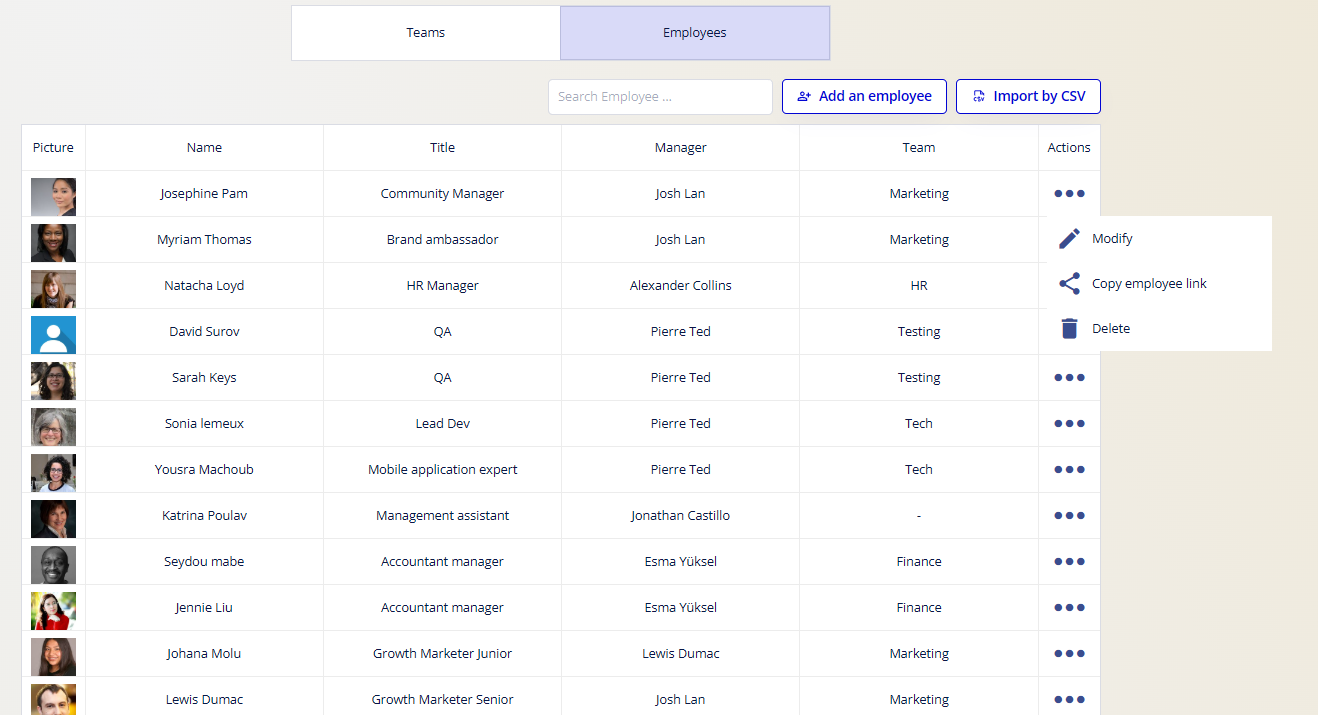The width and height of the screenshot is (1318, 715).
Task: Open actions menu for Josephine Pam
Action: point(1069,194)
